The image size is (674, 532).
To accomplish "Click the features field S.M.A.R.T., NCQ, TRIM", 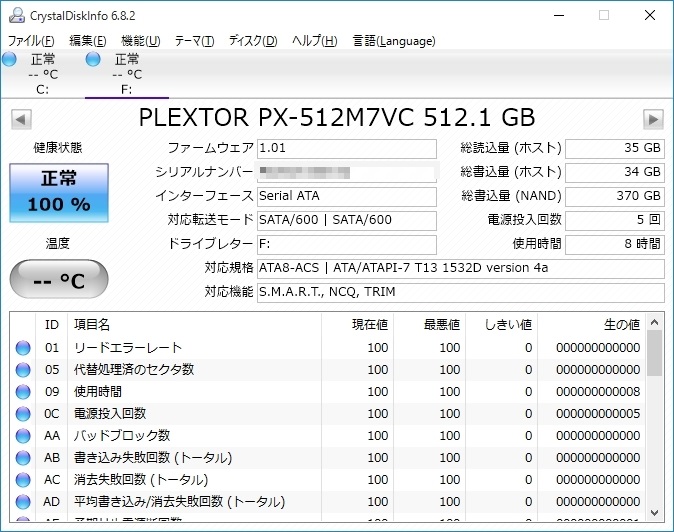I will (x=461, y=293).
